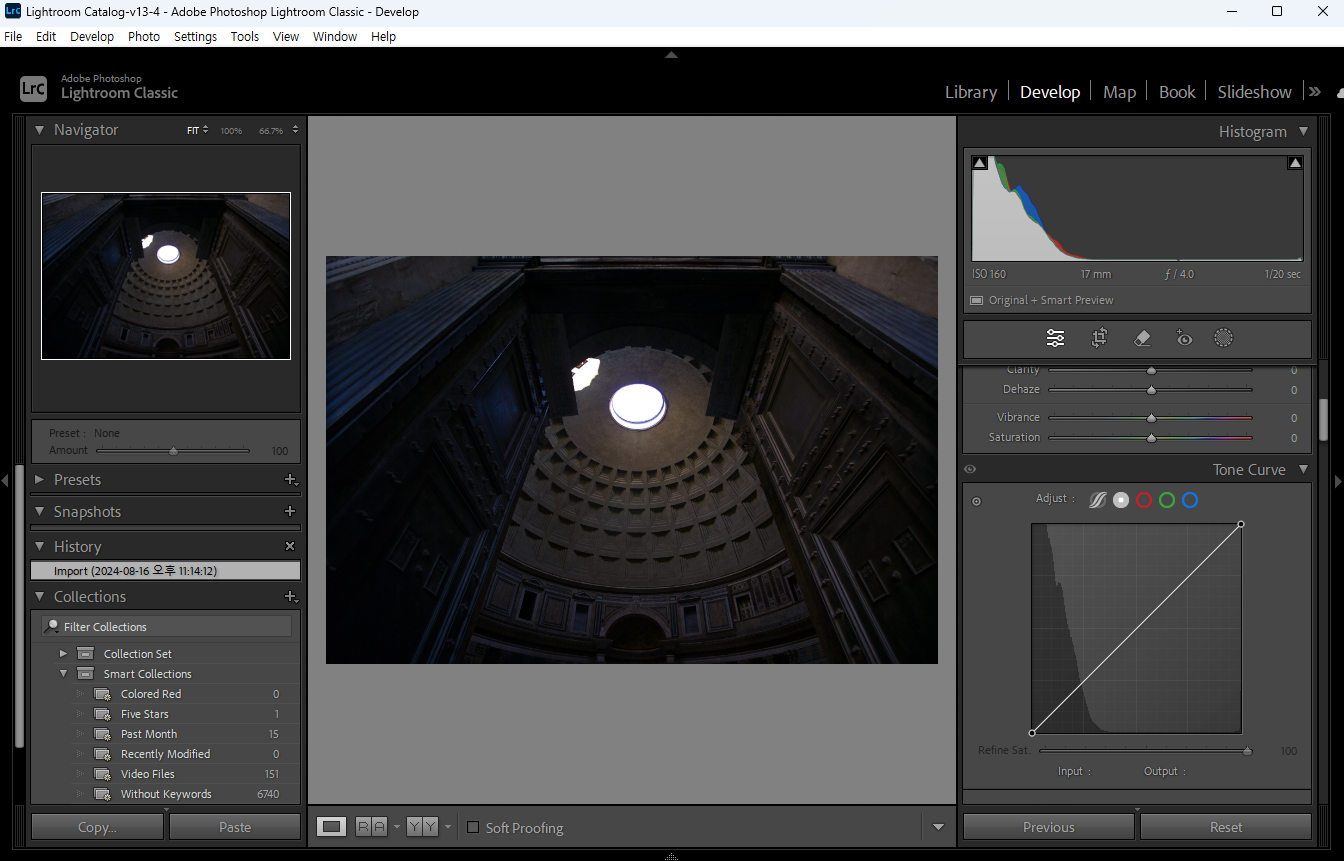Add a new preset with plus icon
Screen dimensions: 1344x861
pyautogui.click(x=290, y=480)
